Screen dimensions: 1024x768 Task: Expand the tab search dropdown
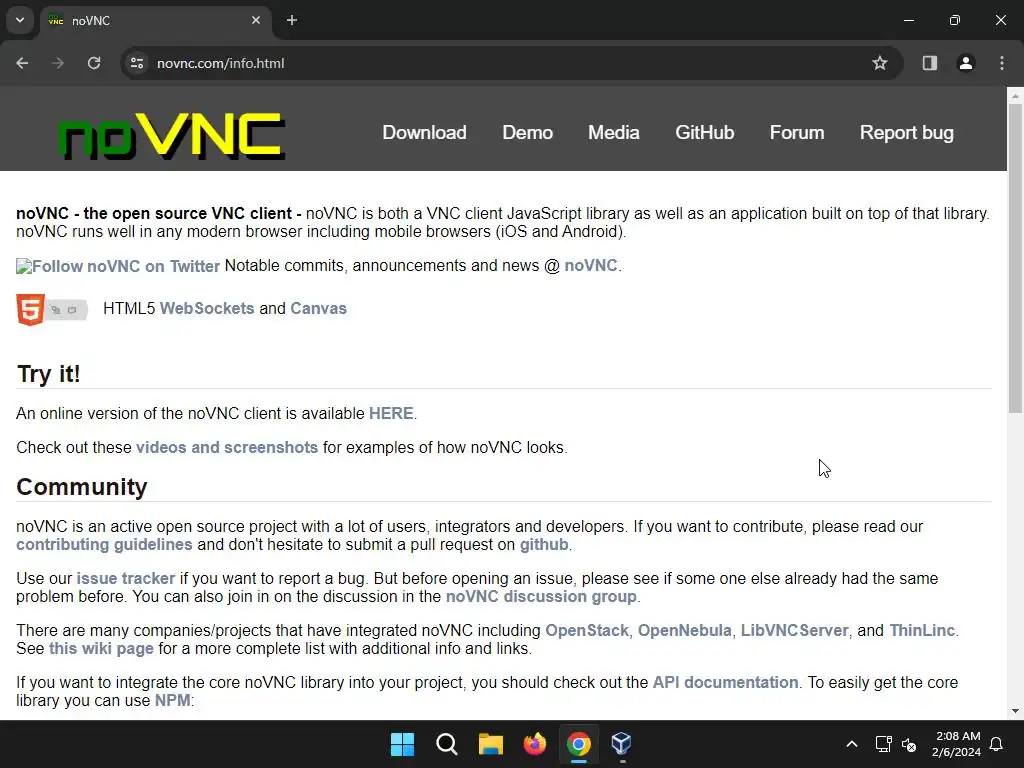point(20,20)
